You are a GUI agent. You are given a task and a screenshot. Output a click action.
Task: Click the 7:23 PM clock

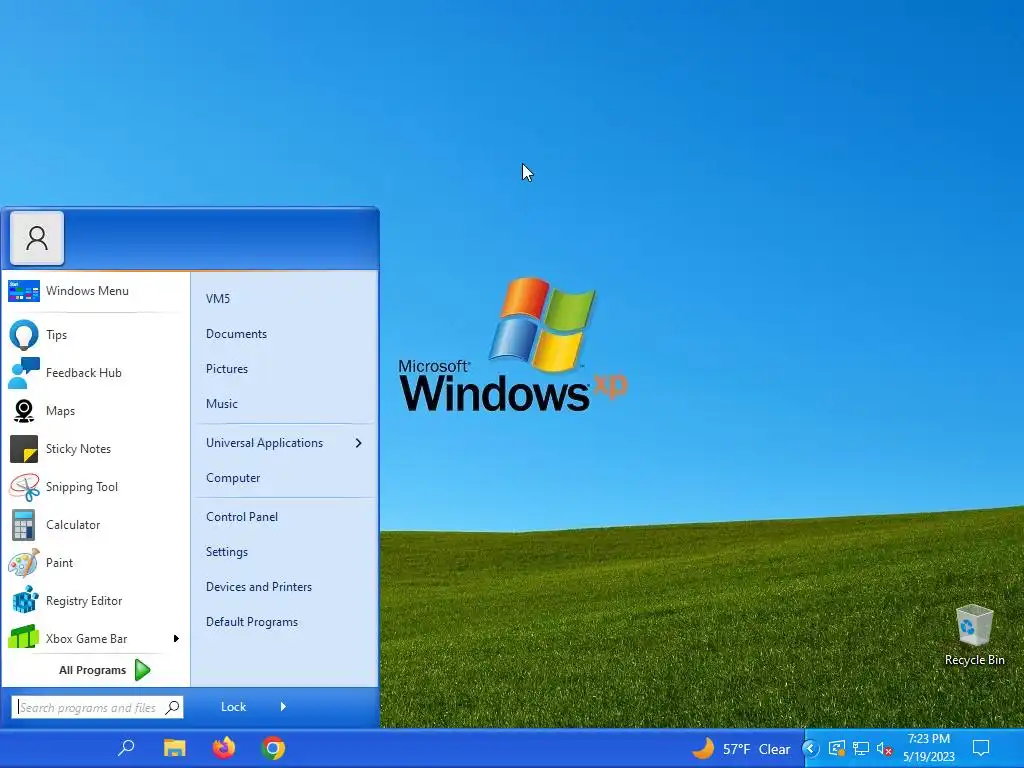(x=929, y=739)
